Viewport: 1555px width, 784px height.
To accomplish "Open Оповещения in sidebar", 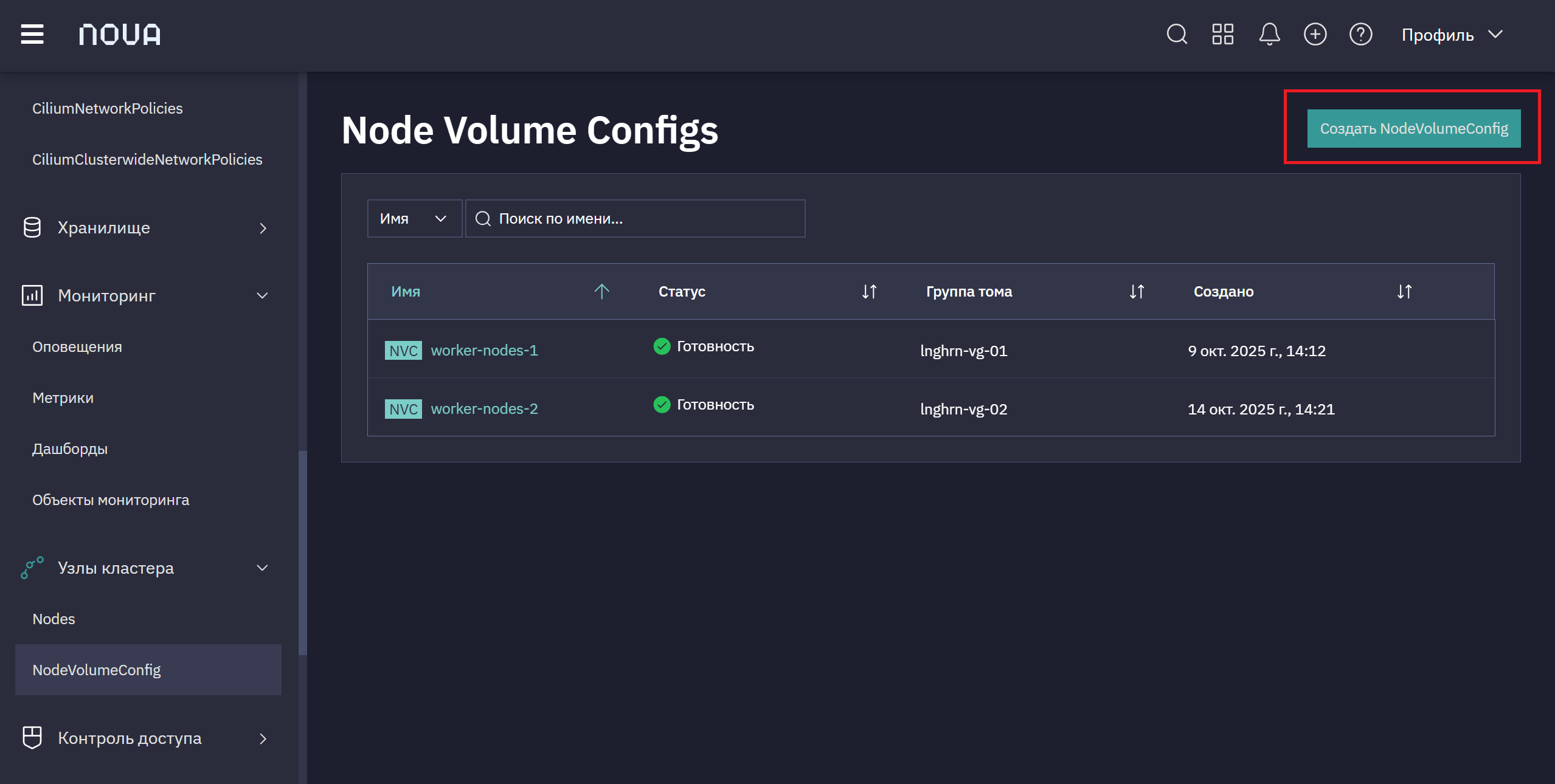I will pos(77,346).
